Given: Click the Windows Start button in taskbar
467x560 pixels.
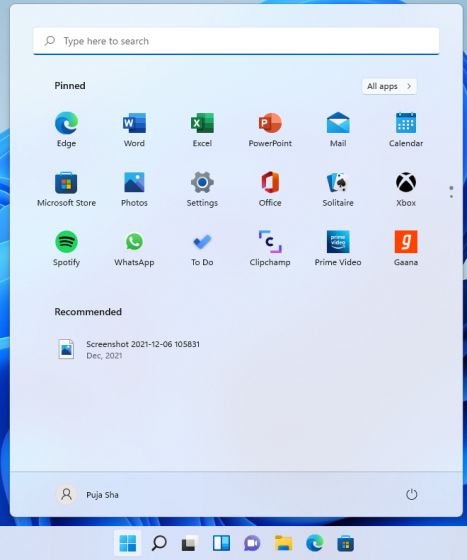Looking at the screenshot, I should tap(128, 544).
